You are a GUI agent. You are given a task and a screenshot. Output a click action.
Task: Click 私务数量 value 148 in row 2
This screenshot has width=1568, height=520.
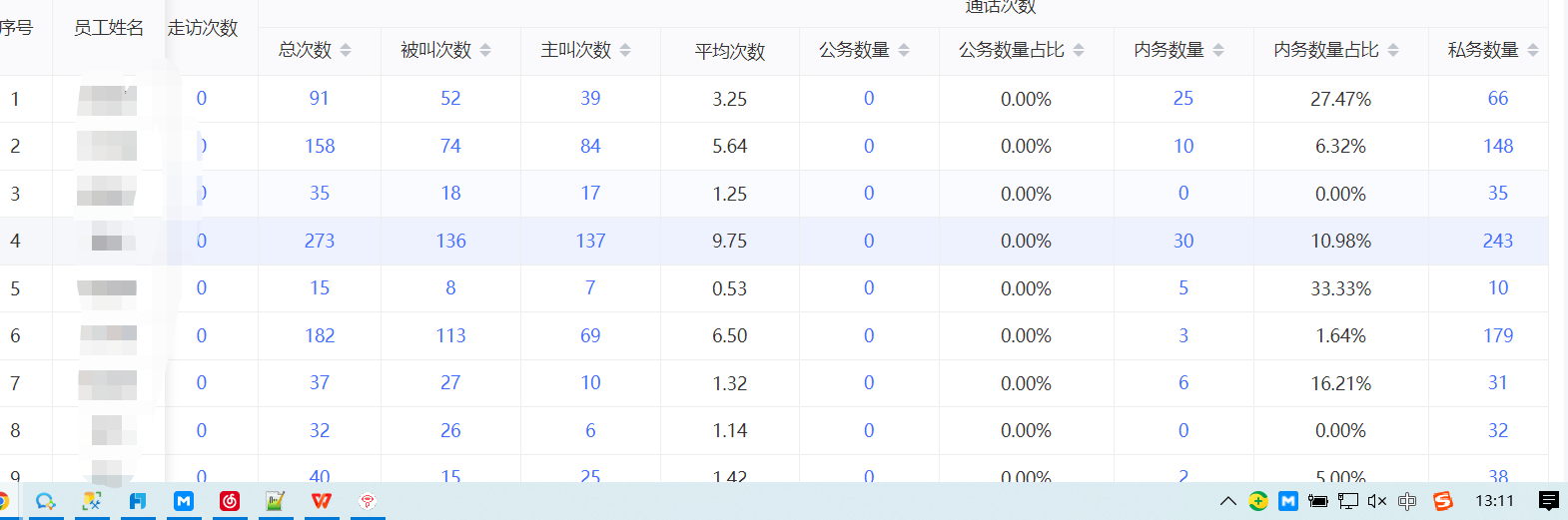pyautogui.click(x=1498, y=146)
